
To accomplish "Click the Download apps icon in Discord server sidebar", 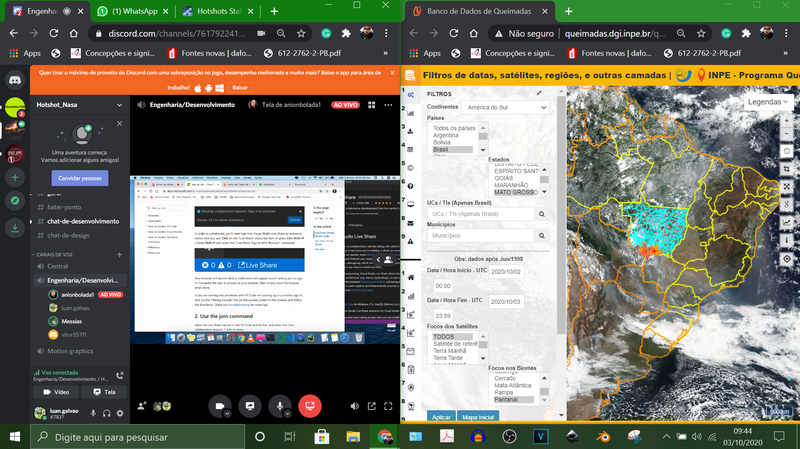I will [15, 228].
